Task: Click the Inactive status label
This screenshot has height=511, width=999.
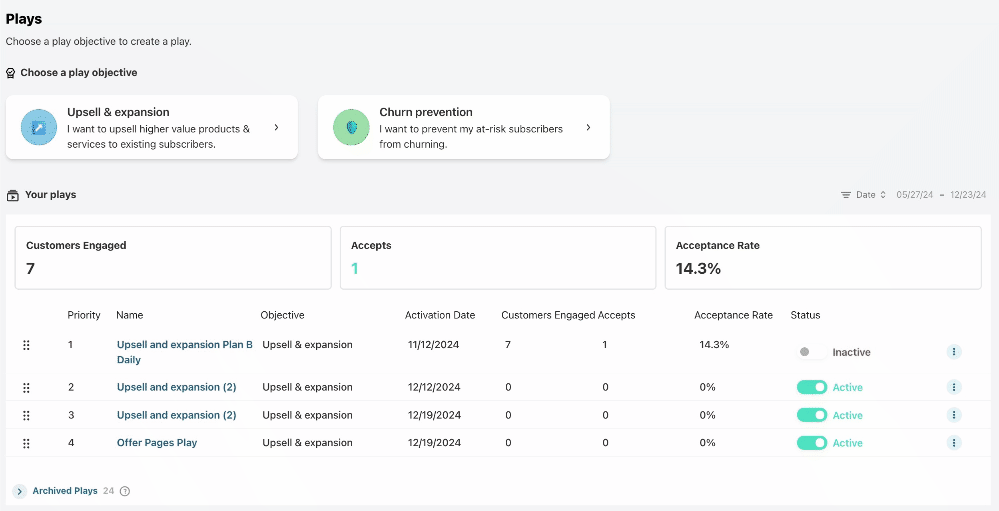Action: tap(851, 352)
